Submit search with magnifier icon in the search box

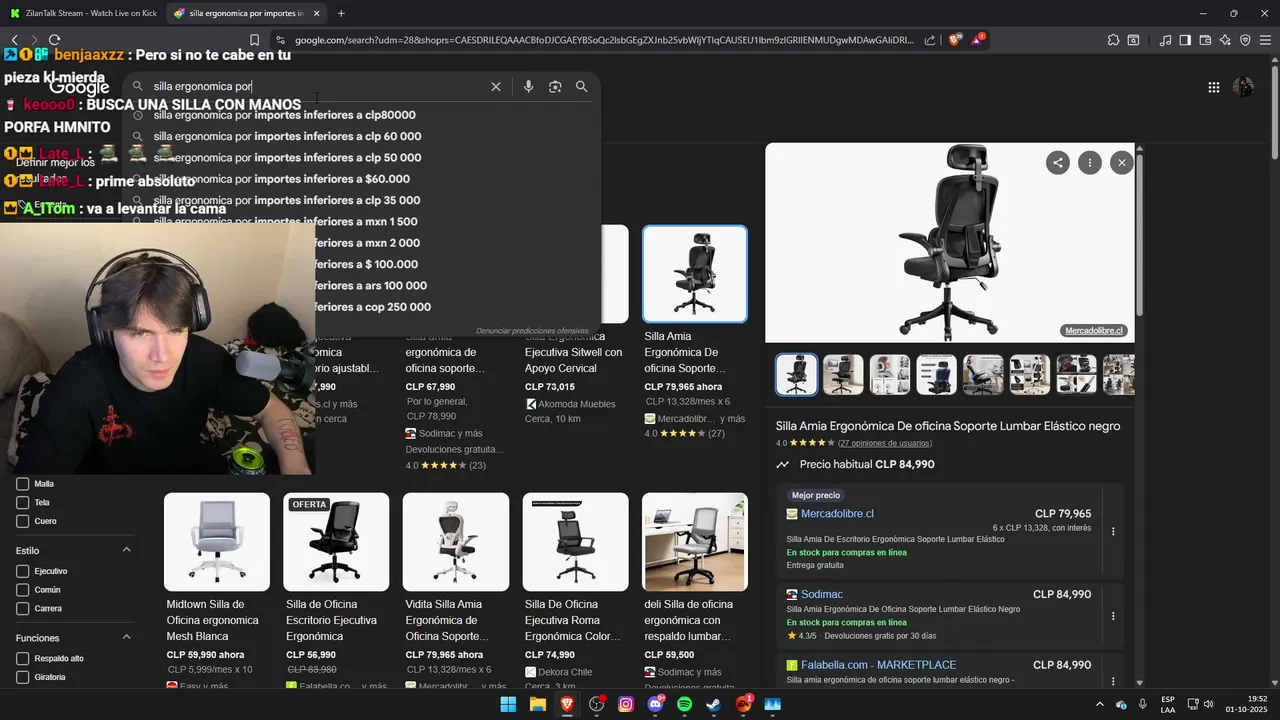(581, 87)
